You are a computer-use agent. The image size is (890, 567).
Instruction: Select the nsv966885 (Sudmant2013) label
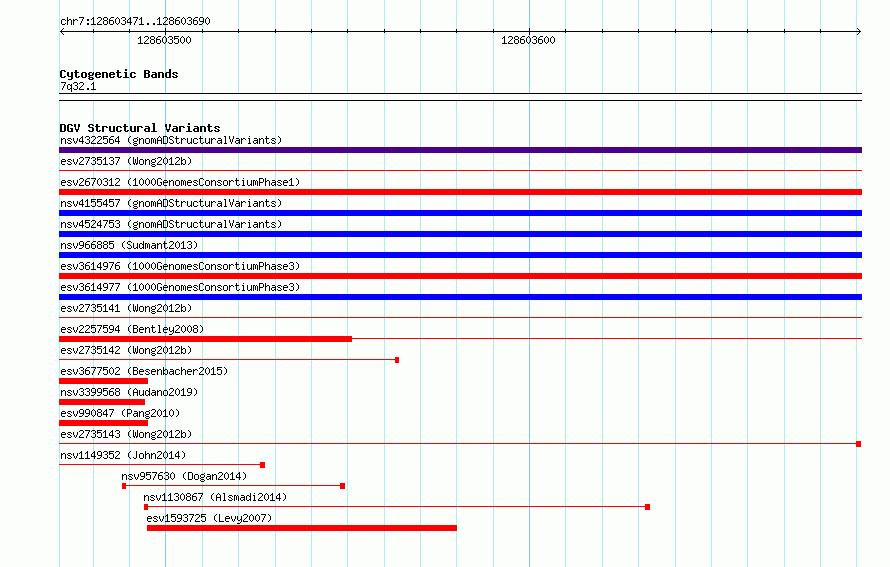(x=129, y=245)
